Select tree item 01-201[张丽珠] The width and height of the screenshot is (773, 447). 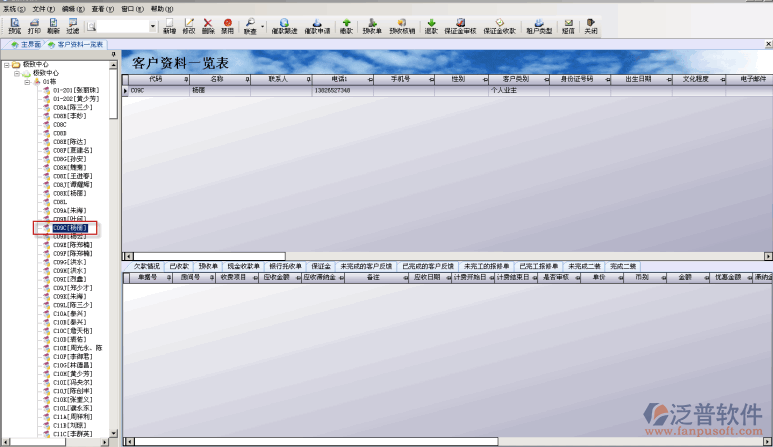point(76,90)
